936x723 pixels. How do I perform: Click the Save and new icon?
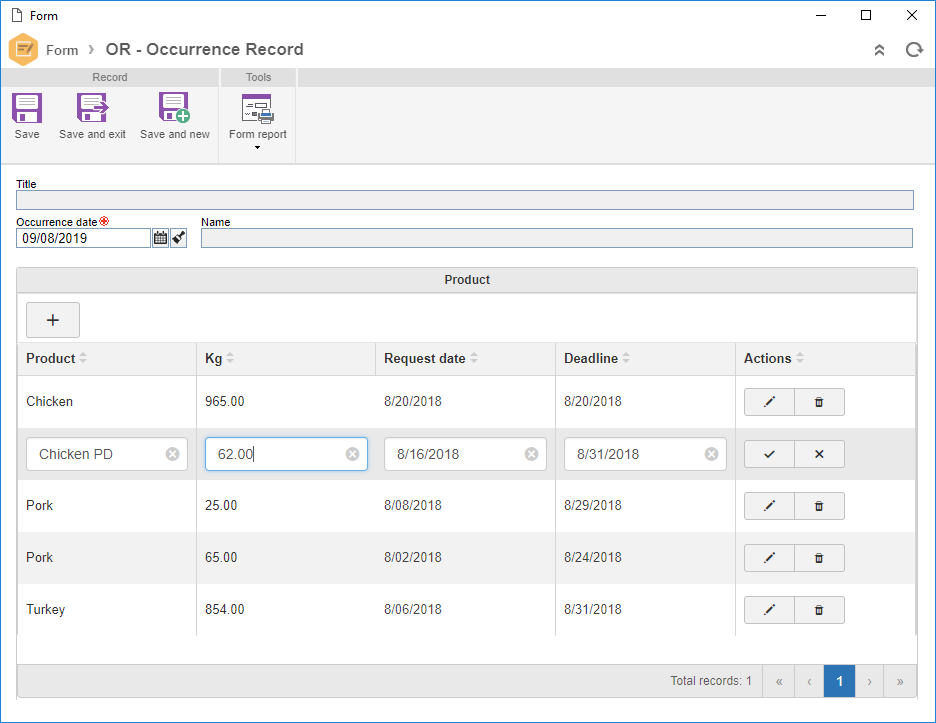point(174,108)
